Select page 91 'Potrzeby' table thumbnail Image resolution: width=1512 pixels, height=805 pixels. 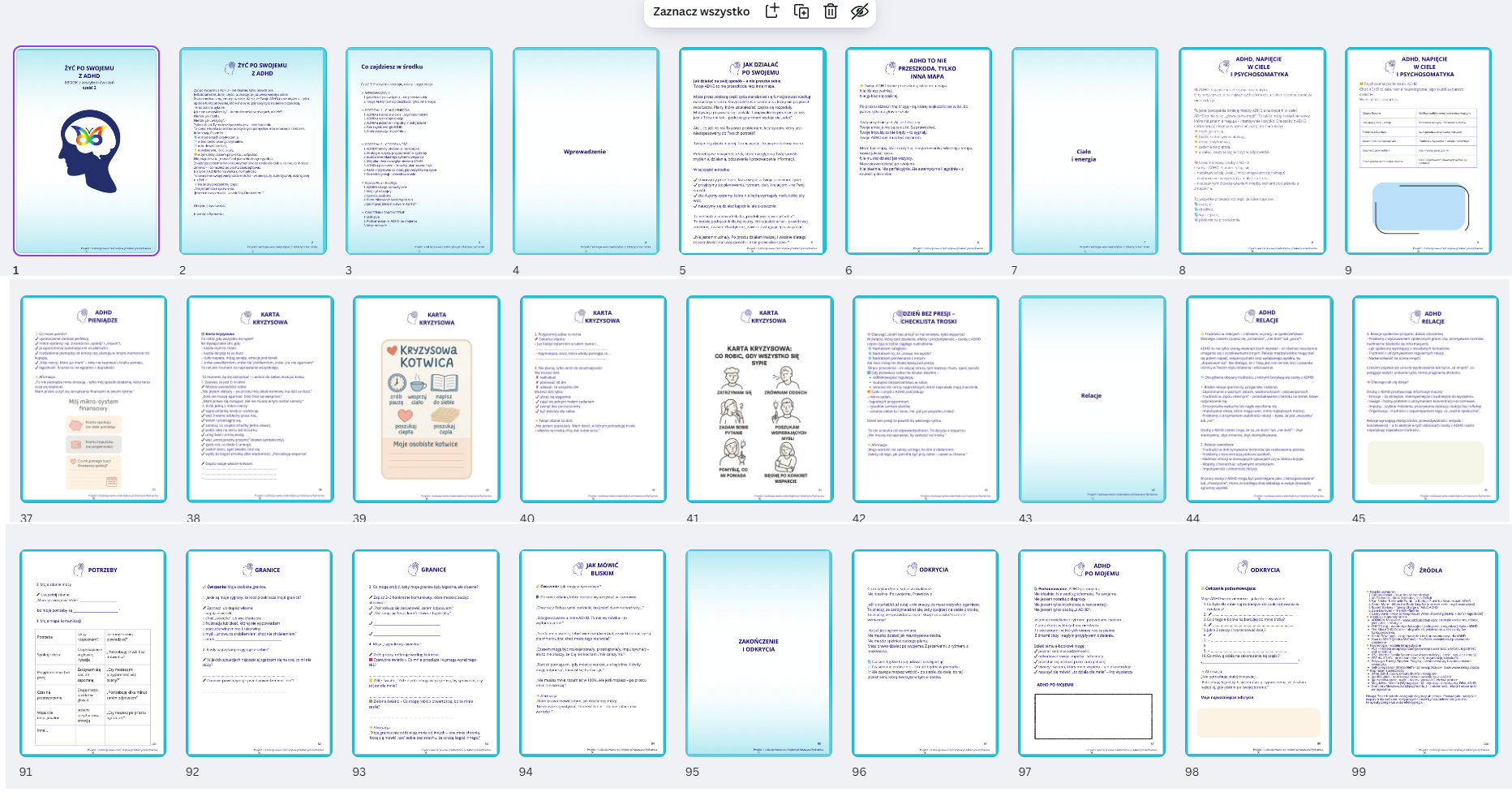click(x=92, y=652)
